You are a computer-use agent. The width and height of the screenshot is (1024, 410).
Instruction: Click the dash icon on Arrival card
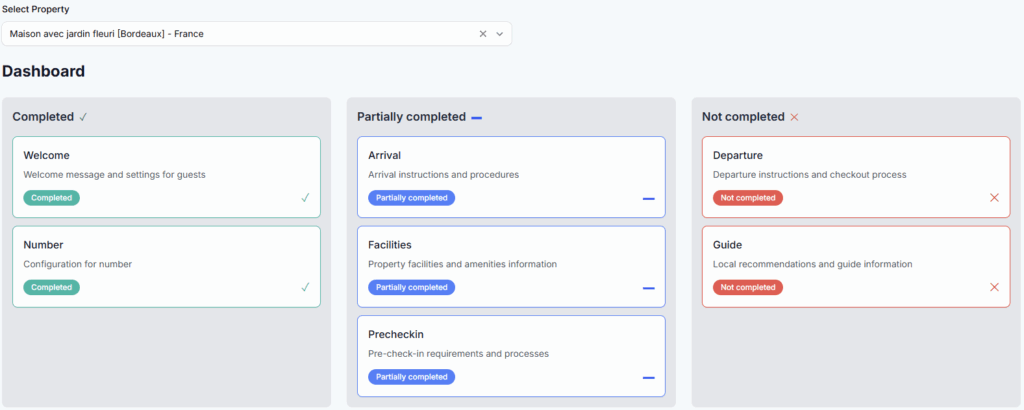[x=649, y=199]
